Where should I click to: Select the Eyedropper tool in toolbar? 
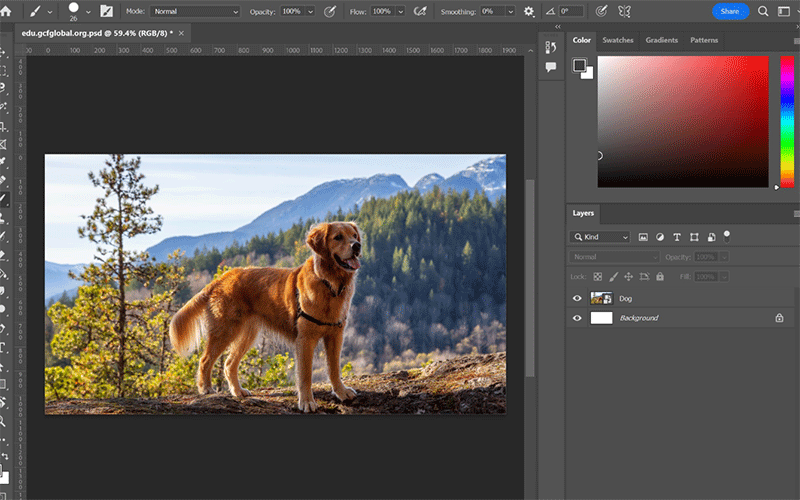3,162
